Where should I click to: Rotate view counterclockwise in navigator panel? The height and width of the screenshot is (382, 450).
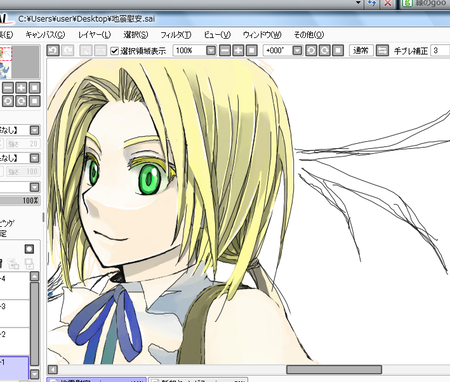pos(8,101)
